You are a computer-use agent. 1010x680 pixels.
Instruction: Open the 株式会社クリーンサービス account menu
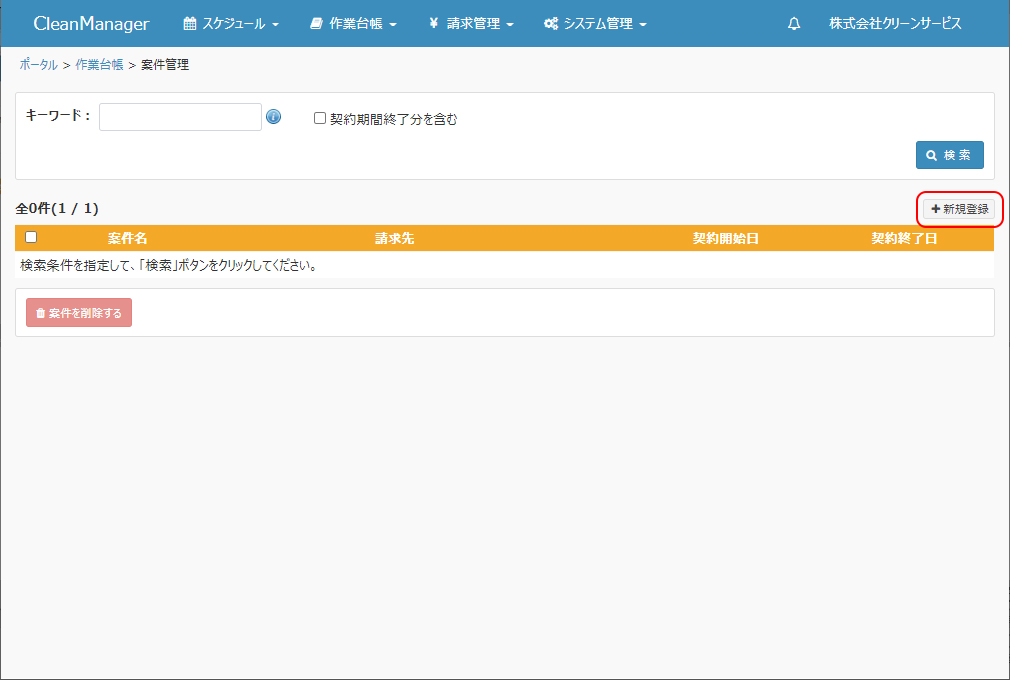[895, 24]
